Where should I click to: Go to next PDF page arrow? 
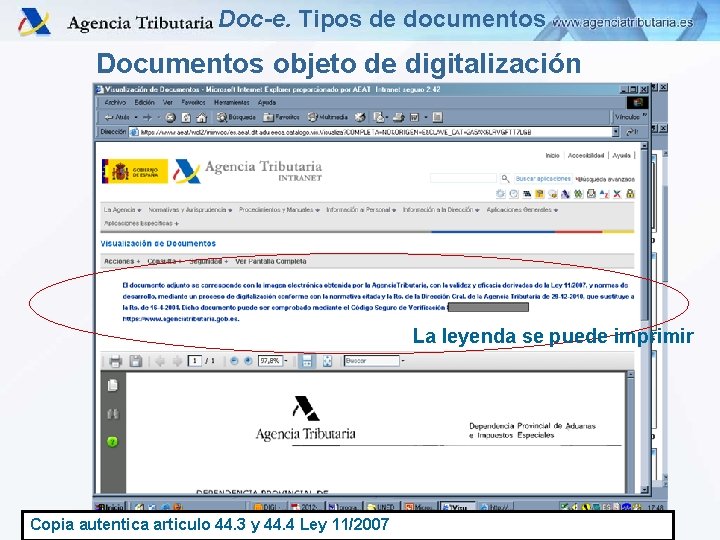point(177,361)
